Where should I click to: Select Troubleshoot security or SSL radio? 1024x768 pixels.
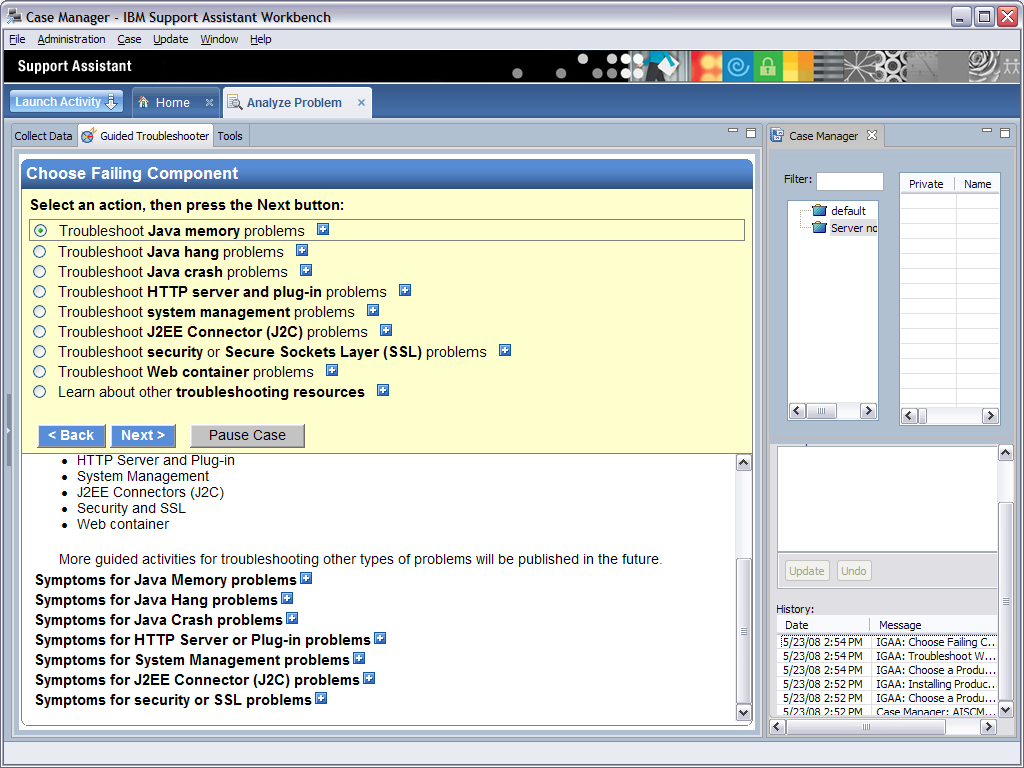40,351
